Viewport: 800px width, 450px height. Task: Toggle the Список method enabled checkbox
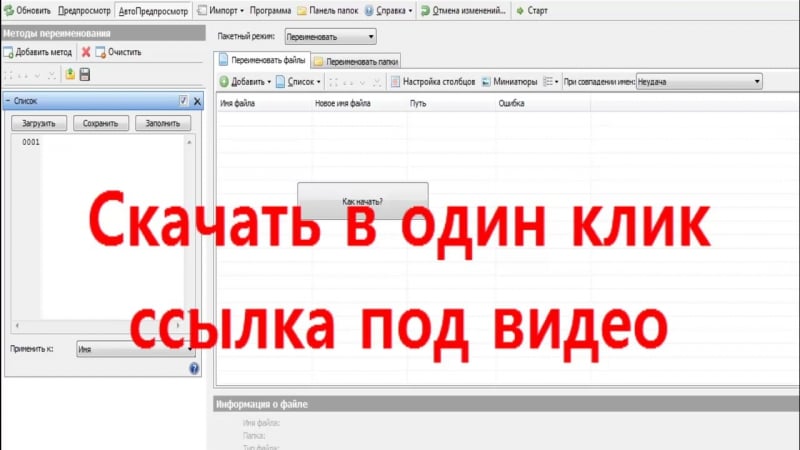pyautogui.click(x=183, y=101)
